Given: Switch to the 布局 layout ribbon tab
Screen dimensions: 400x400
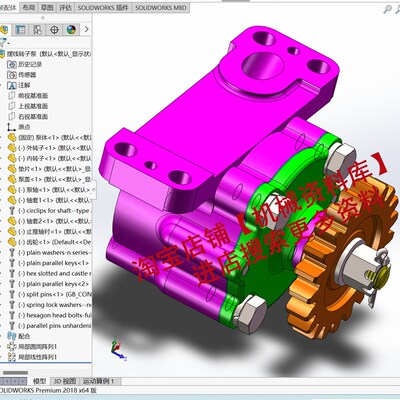Looking at the screenshot, I should pos(29,8).
